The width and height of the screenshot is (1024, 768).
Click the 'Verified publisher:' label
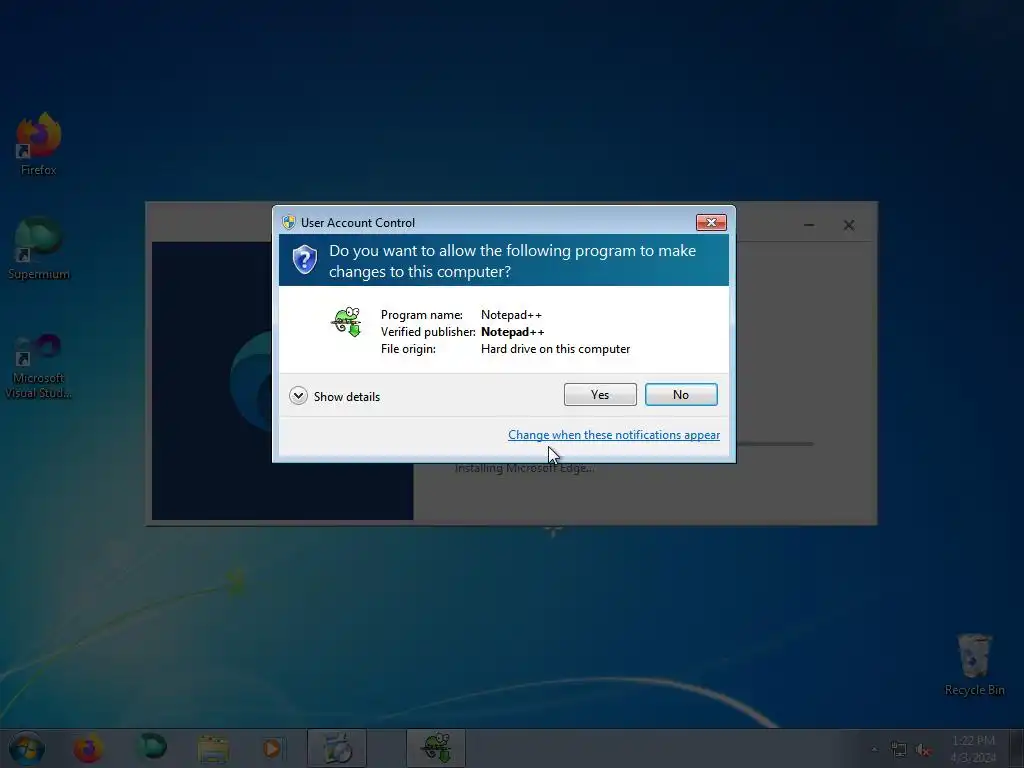pos(428,332)
